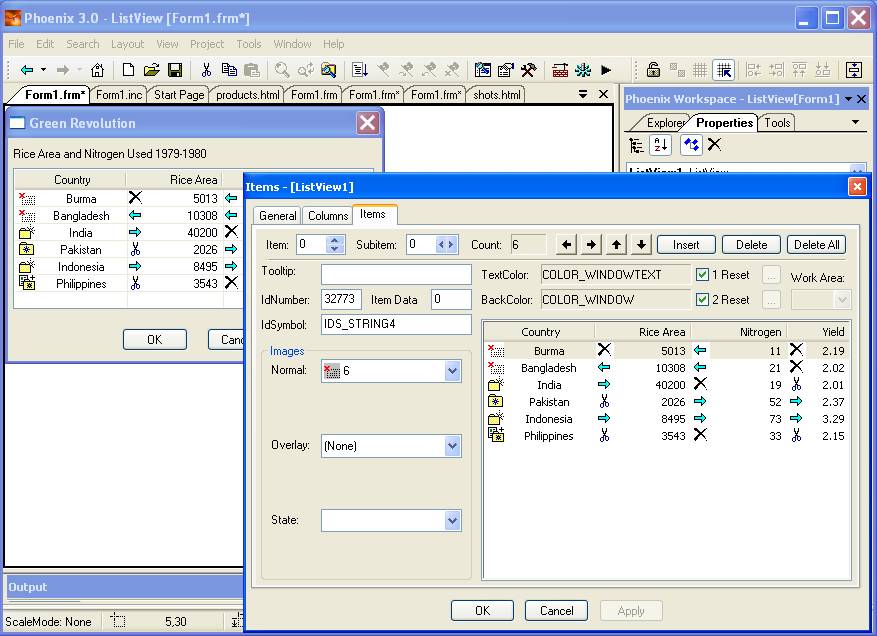Click the copy toolbar icon
The height and width of the screenshot is (636, 877).
(229, 70)
